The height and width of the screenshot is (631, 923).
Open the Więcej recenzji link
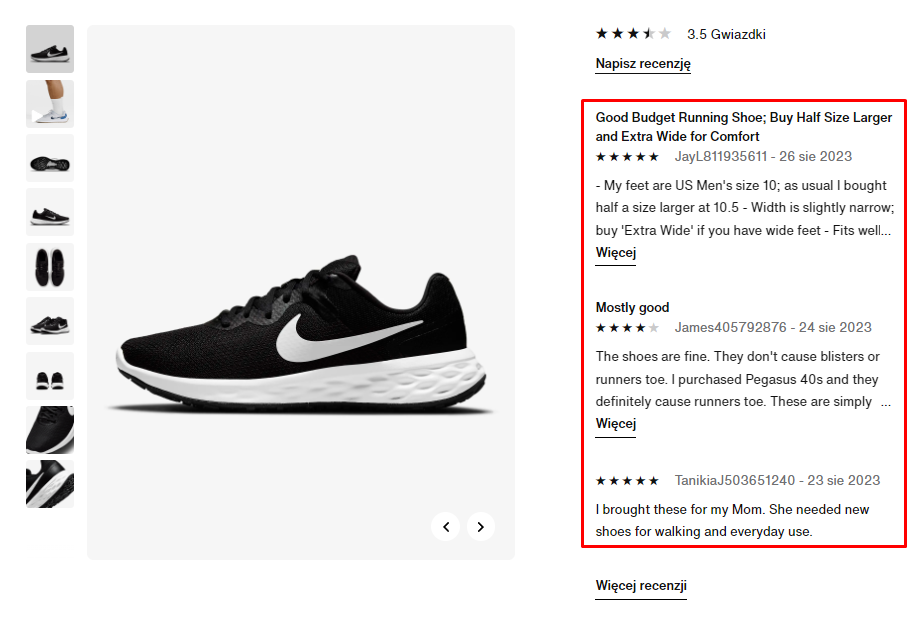[x=641, y=586]
